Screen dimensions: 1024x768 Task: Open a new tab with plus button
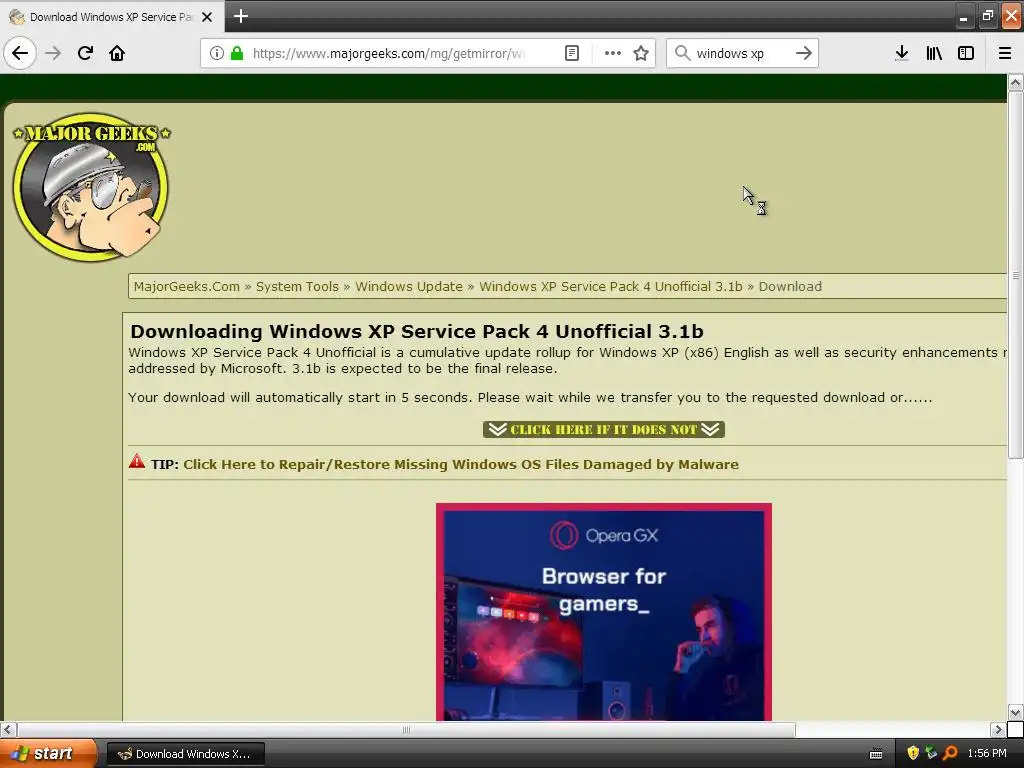pos(240,16)
